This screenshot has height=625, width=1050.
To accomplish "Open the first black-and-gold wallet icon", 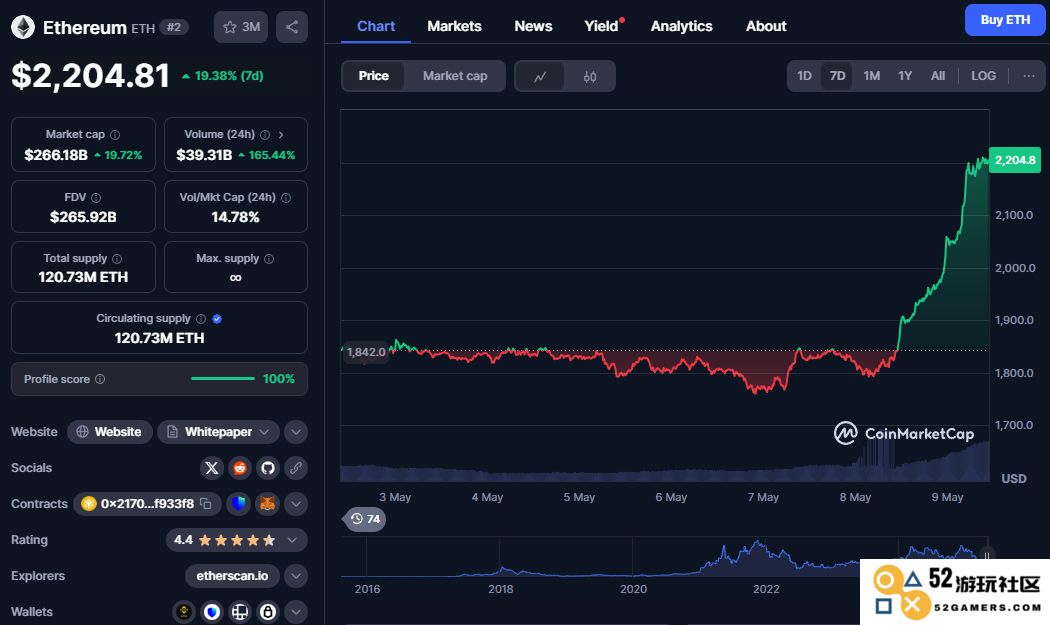I will (x=183, y=612).
